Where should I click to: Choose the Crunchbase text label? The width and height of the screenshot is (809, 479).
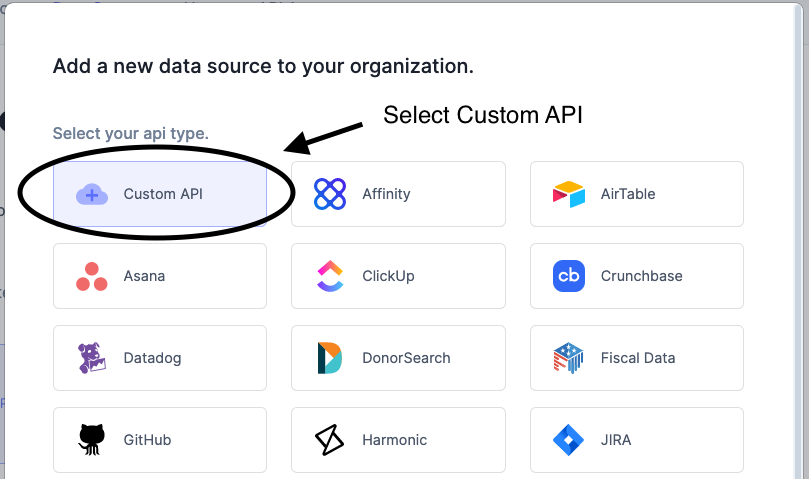(641, 276)
